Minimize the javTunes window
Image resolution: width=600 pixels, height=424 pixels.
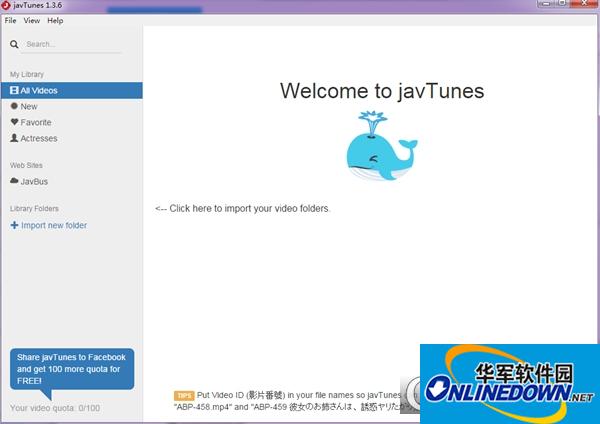(x=546, y=3)
